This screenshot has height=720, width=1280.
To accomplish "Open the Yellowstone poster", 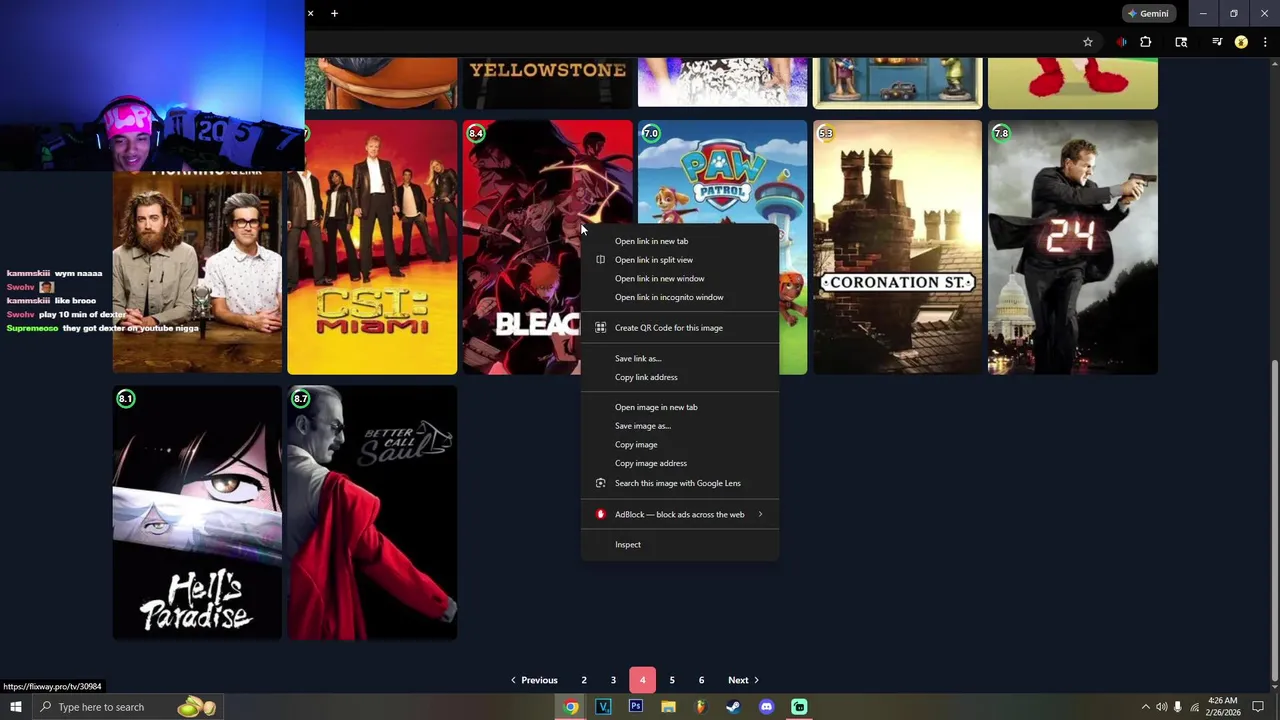I will point(547,82).
